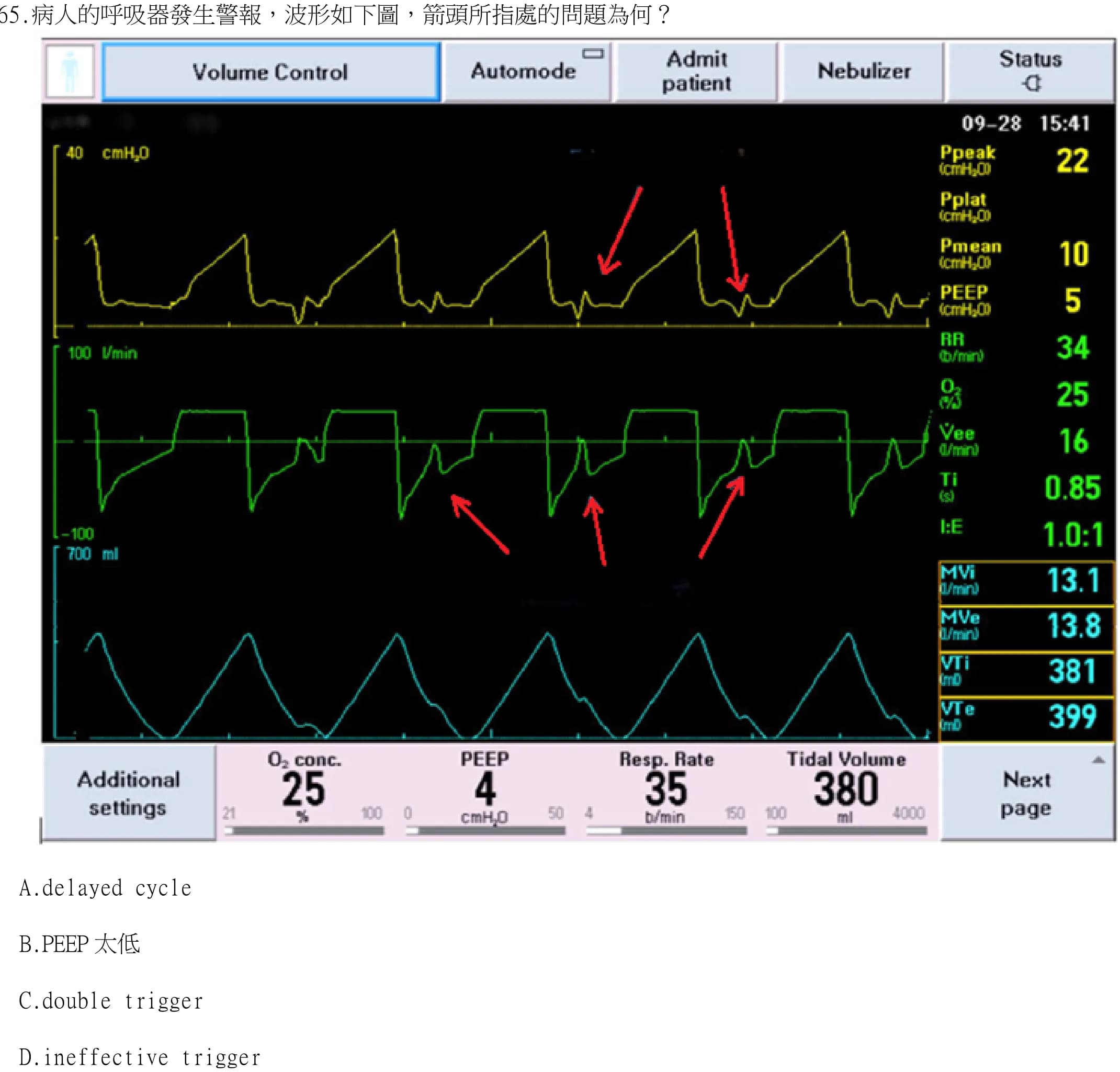Open the Nebulizer button
Viewport: 1120px width, 1072px height.
coord(864,72)
